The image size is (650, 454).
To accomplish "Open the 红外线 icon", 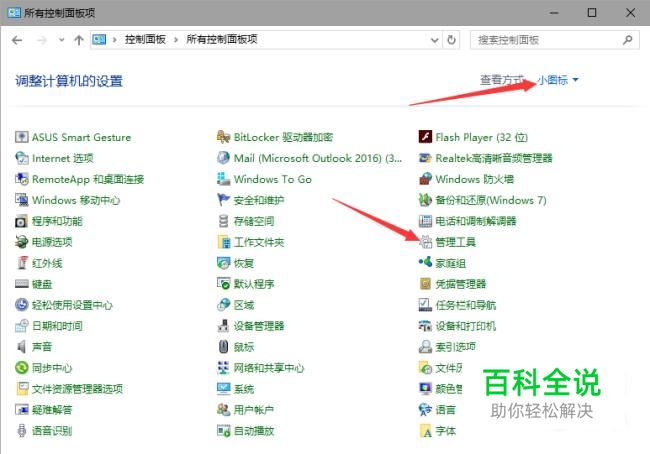I will point(22,263).
